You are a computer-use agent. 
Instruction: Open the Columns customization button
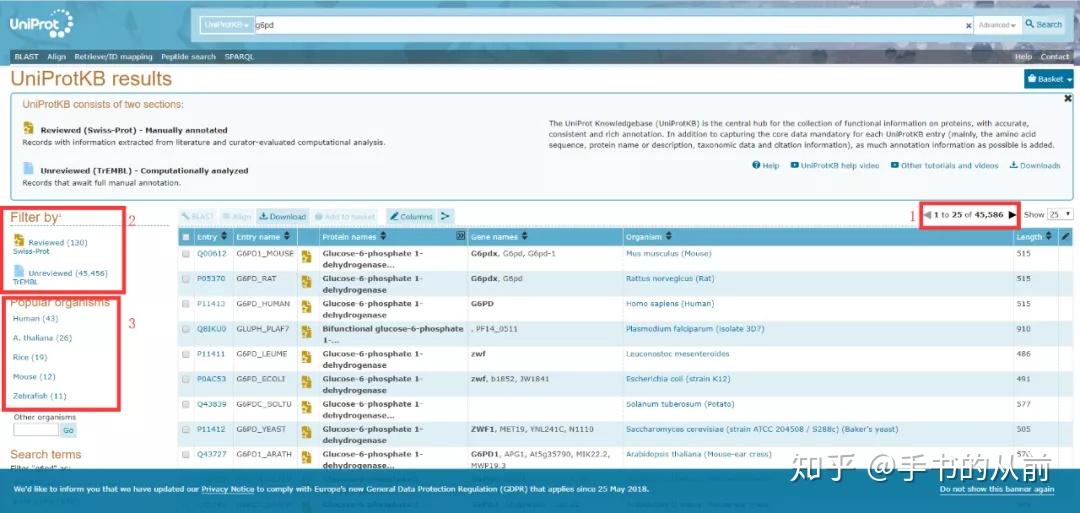[411, 216]
